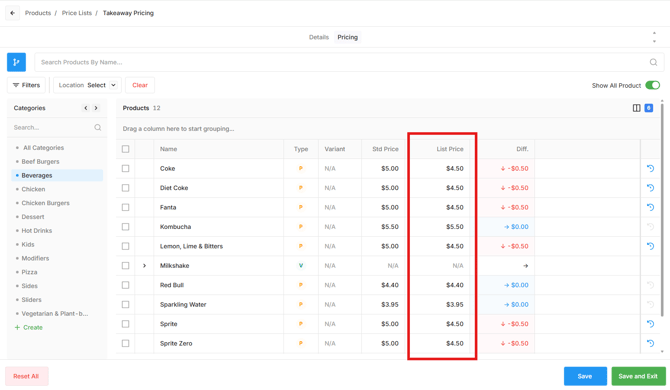Click the up/down stepper at top right
This screenshot has height=390, width=670.
(x=654, y=37)
